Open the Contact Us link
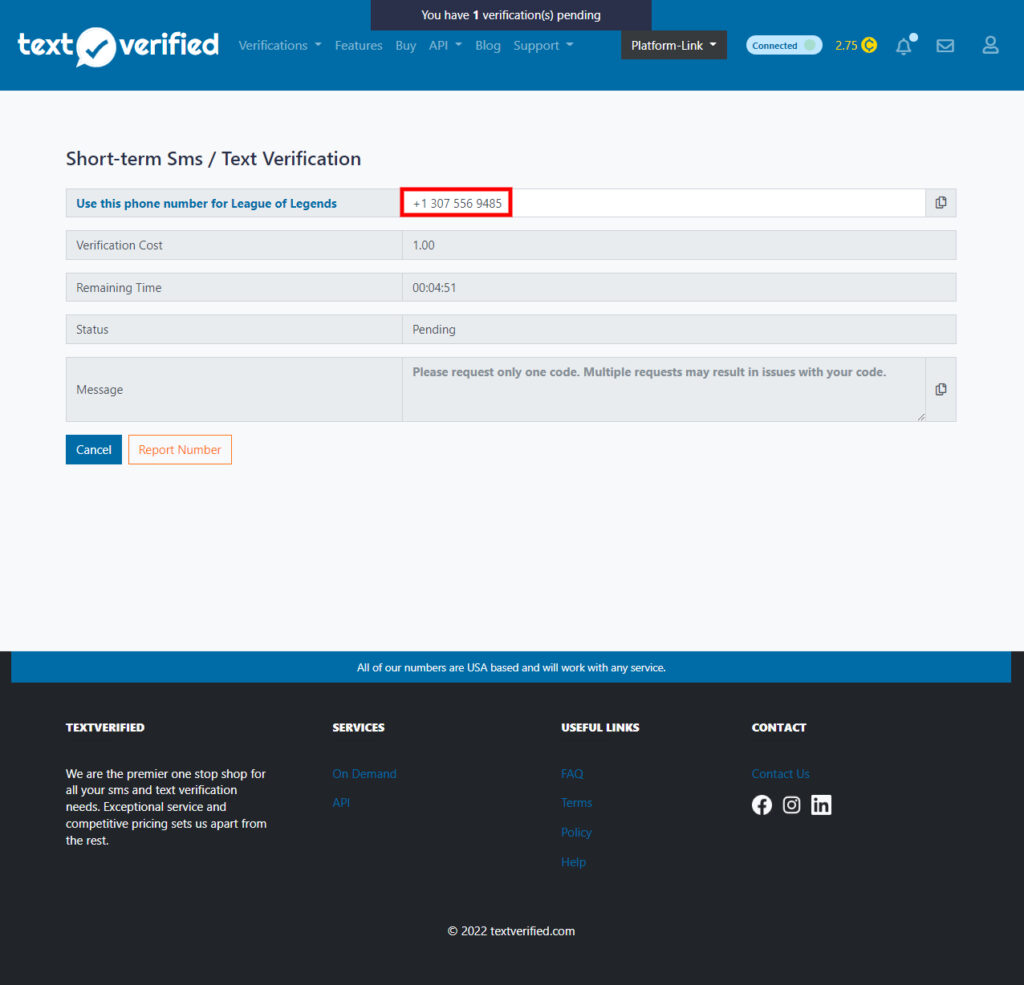The width and height of the screenshot is (1024, 985). pyautogui.click(x=780, y=773)
